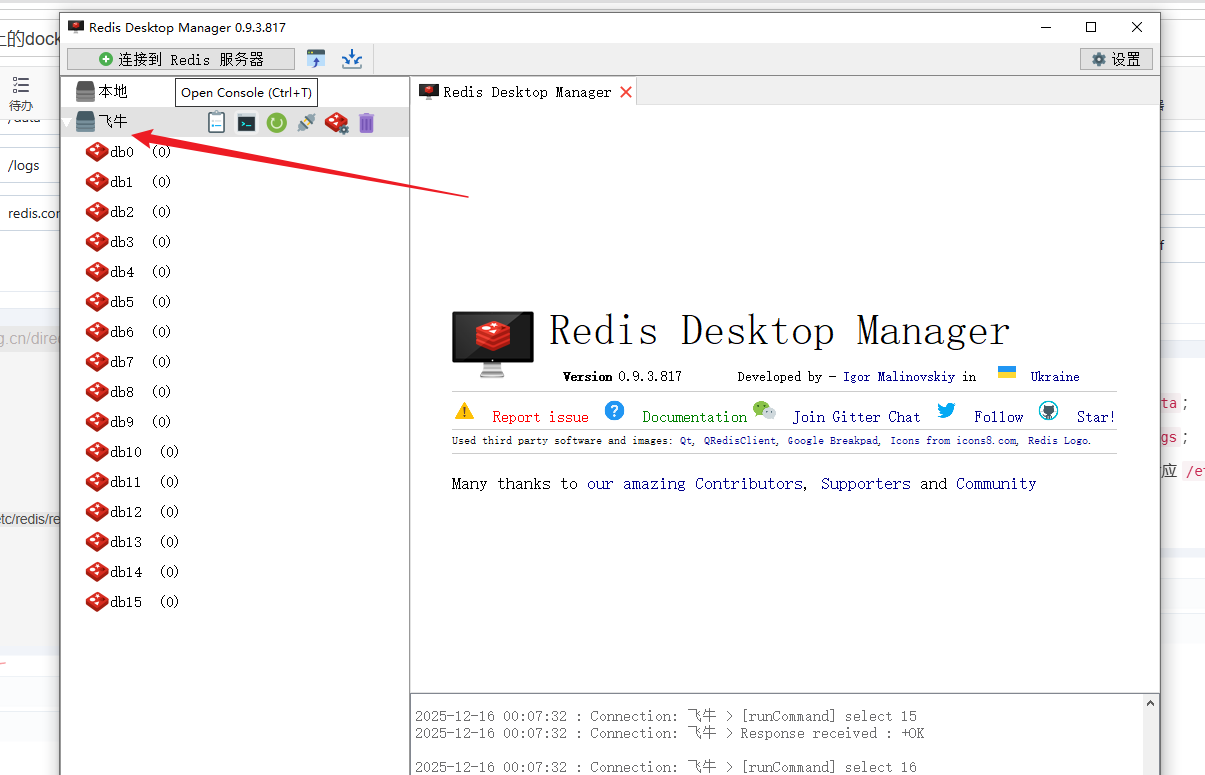
Task: Select database db5
Action: (x=128, y=302)
